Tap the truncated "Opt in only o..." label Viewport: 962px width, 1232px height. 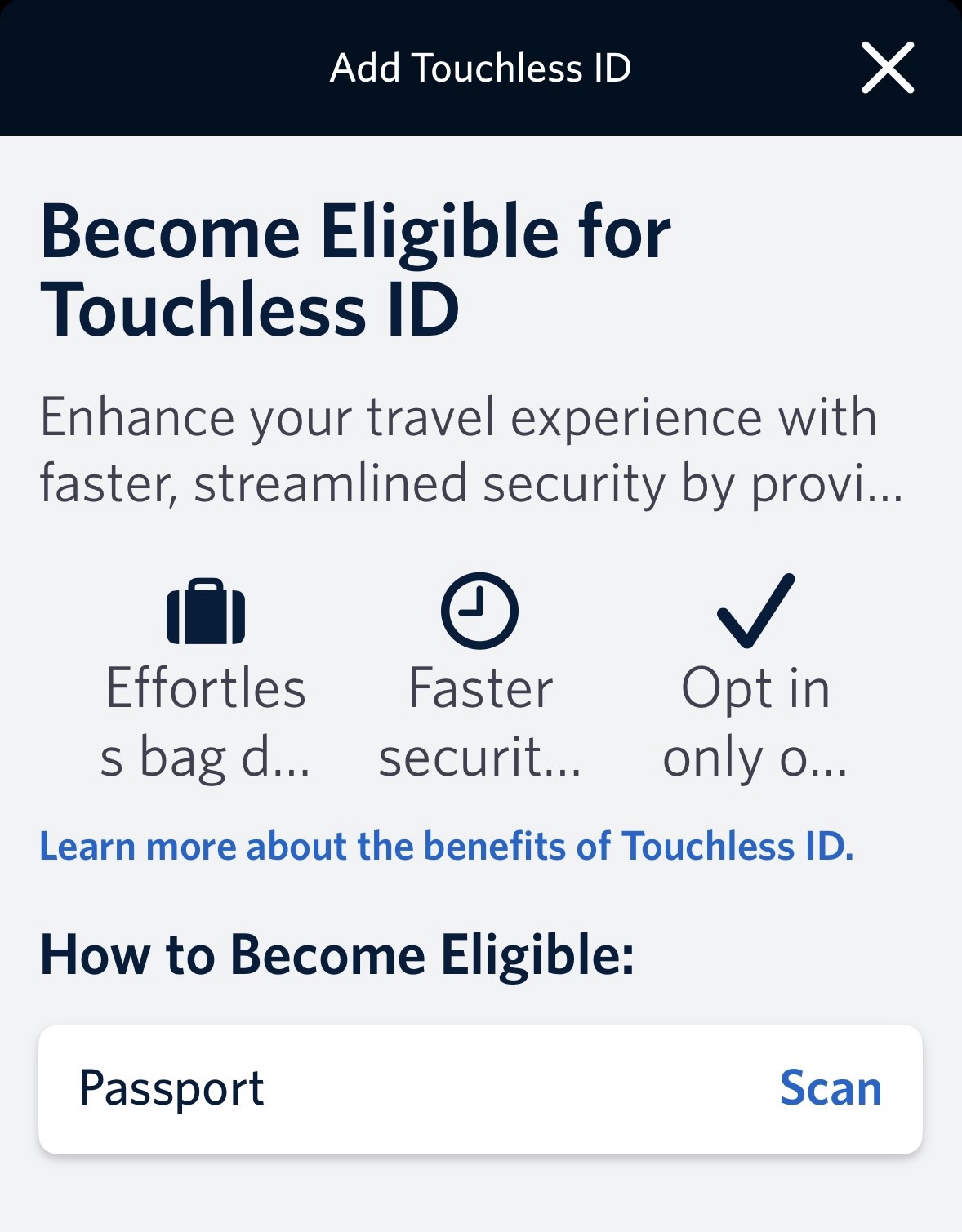pyautogui.click(x=755, y=723)
